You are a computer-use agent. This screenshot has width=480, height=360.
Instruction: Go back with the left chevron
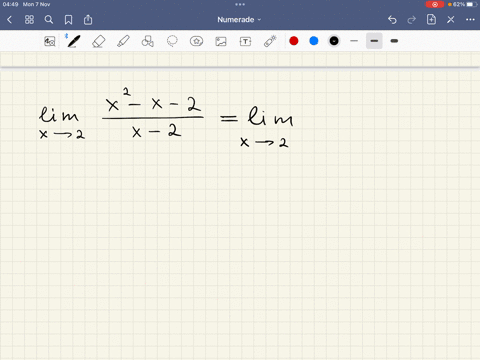tap(9, 20)
